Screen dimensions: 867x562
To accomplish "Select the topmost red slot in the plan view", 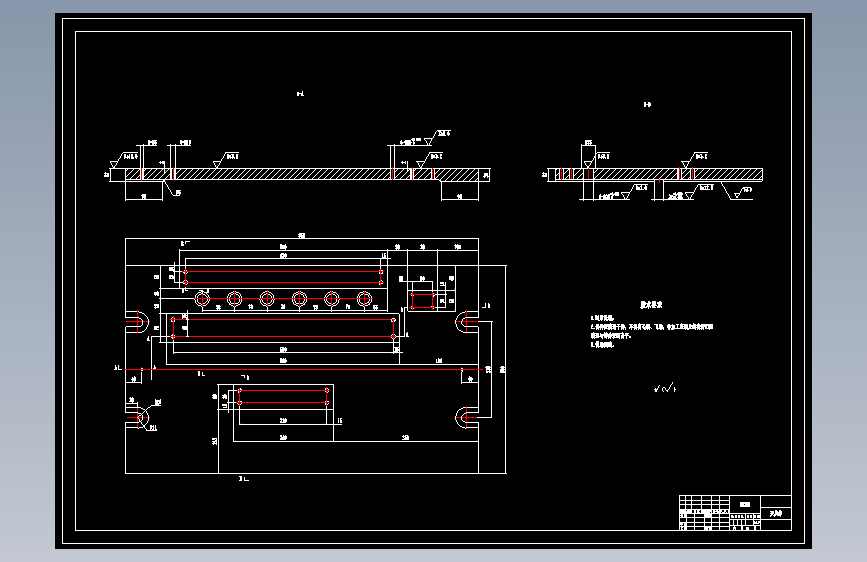I will pos(283,277).
